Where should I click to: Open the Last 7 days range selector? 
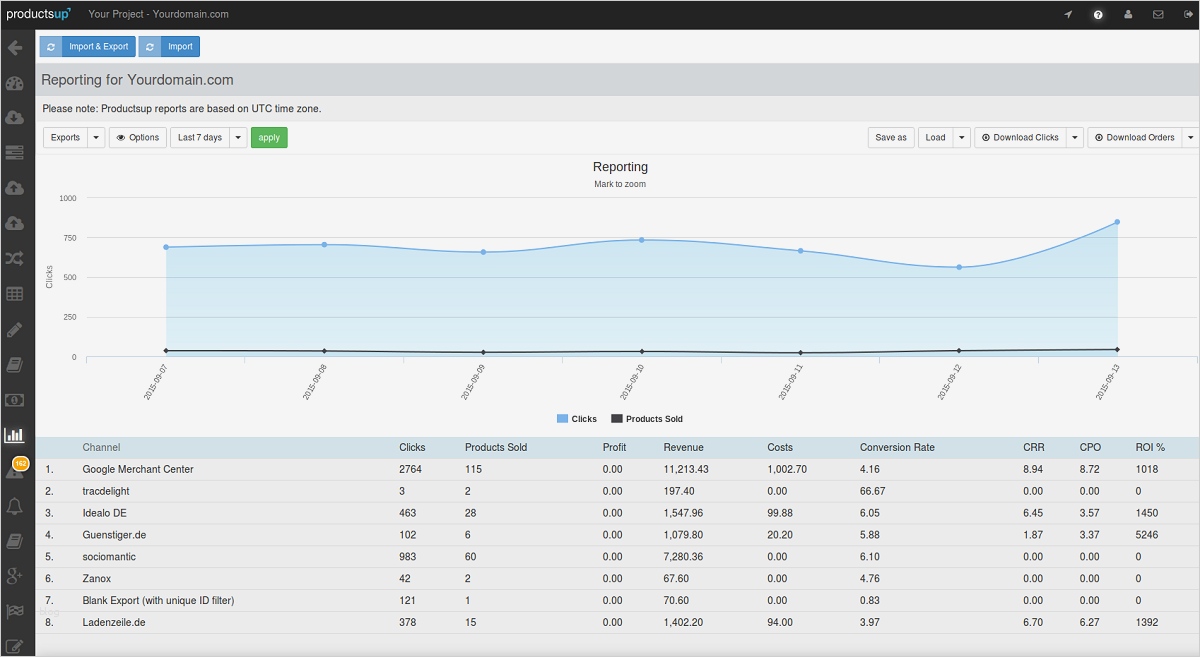pos(200,137)
